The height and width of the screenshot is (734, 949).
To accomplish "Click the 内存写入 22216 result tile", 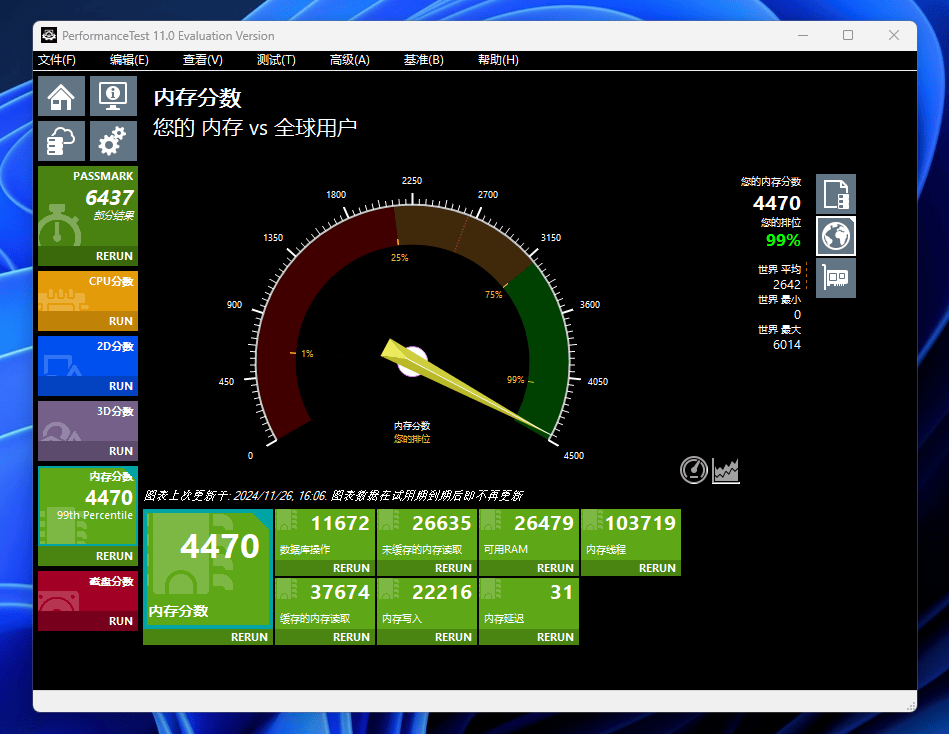I will pyautogui.click(x=427, y=604).
